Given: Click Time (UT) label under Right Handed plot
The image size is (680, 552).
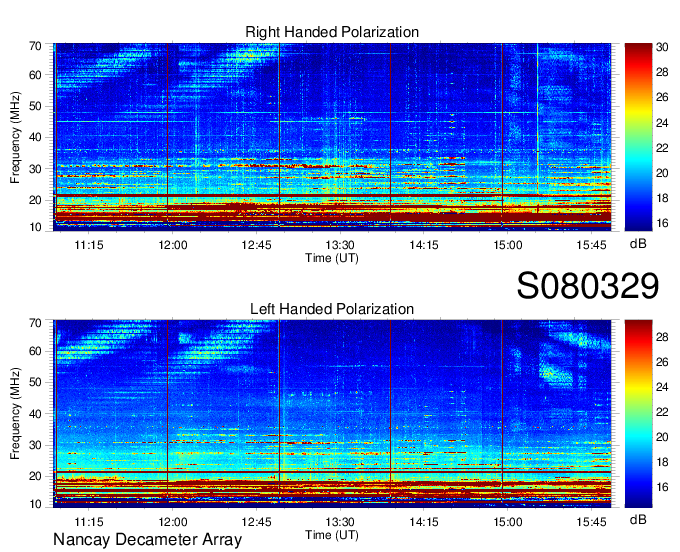Looking at the screenshot, I should point(332,258).
